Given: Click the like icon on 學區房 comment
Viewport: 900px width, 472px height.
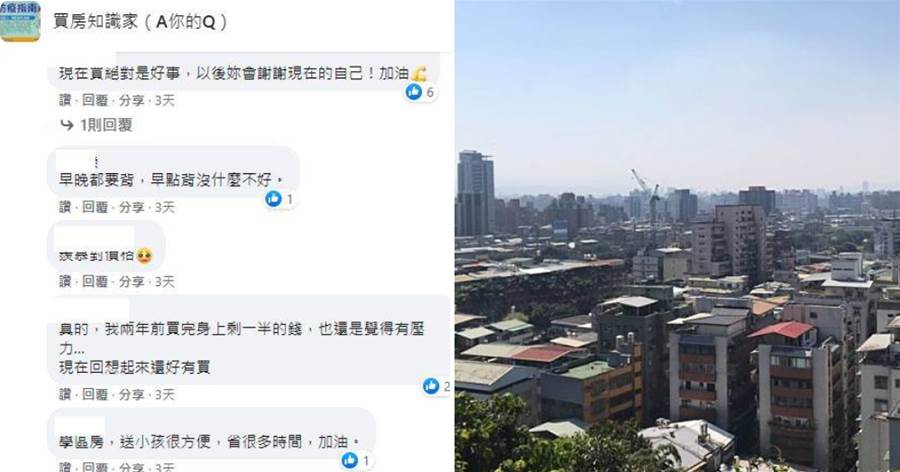Looking at the screenshot, I should [350, 460].
